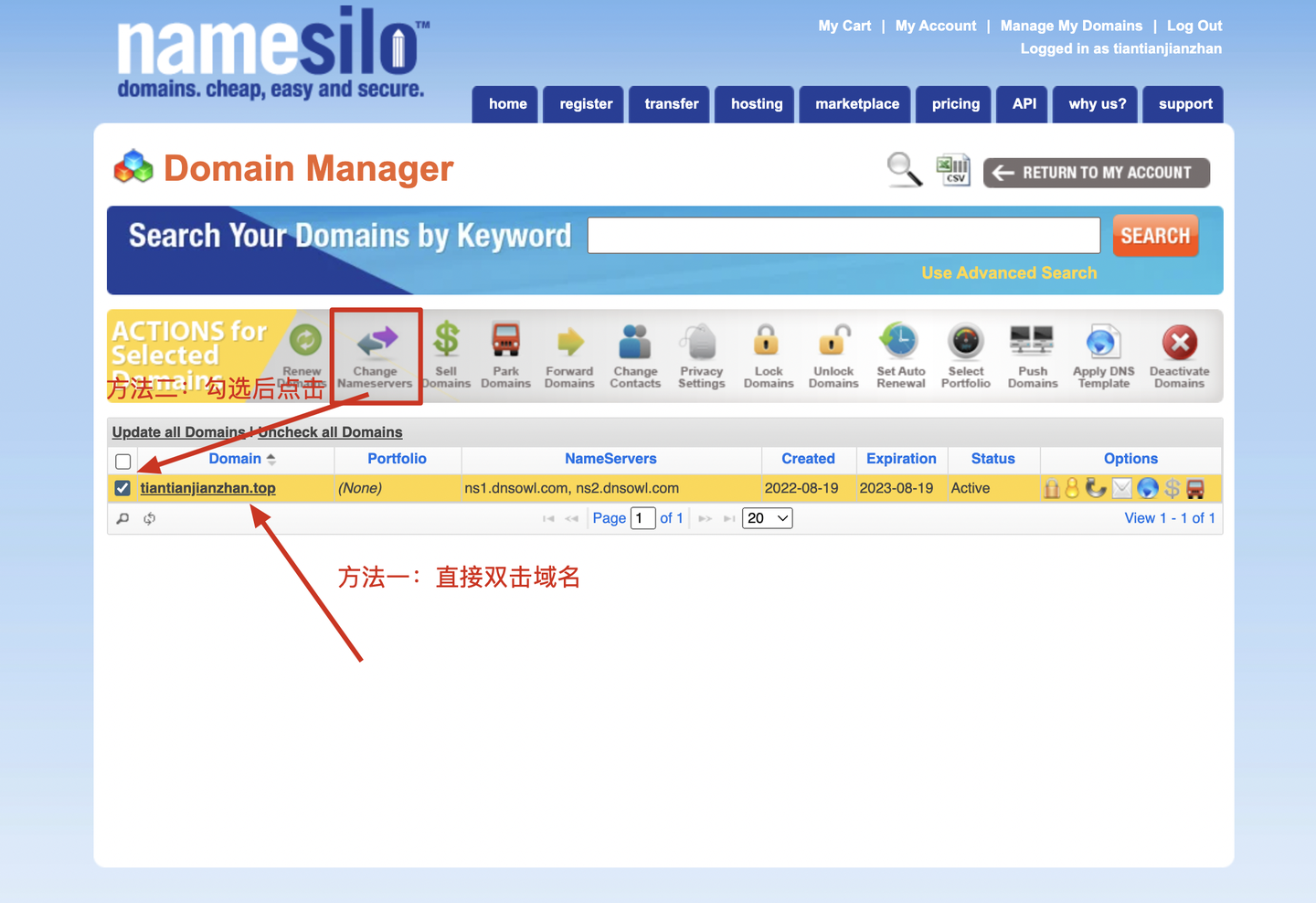Click the Expiration column header
Image resolution: width=1316 pixels, height=903 pixels.
901,459
